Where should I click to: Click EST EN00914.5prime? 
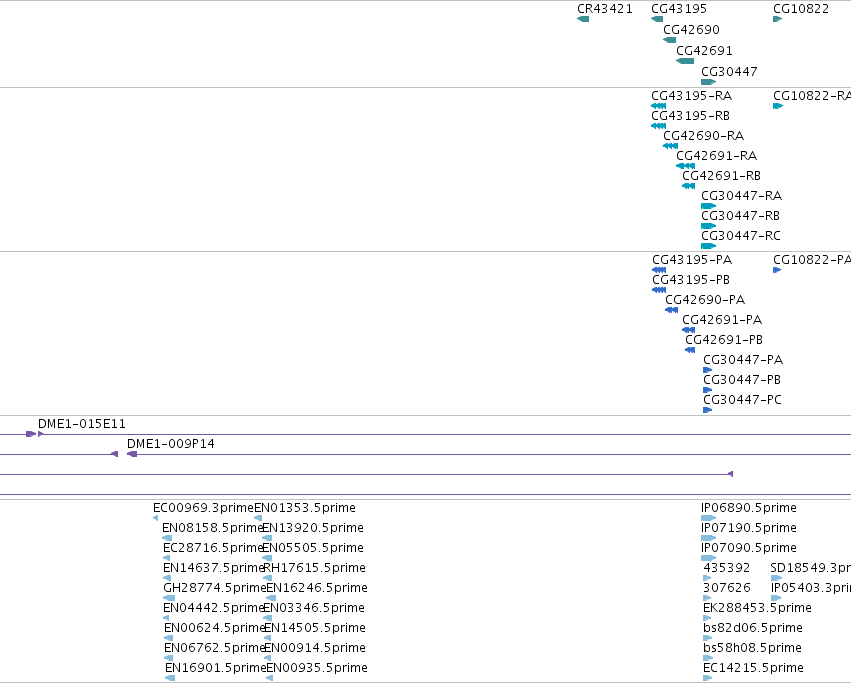(x=315, y=648)
